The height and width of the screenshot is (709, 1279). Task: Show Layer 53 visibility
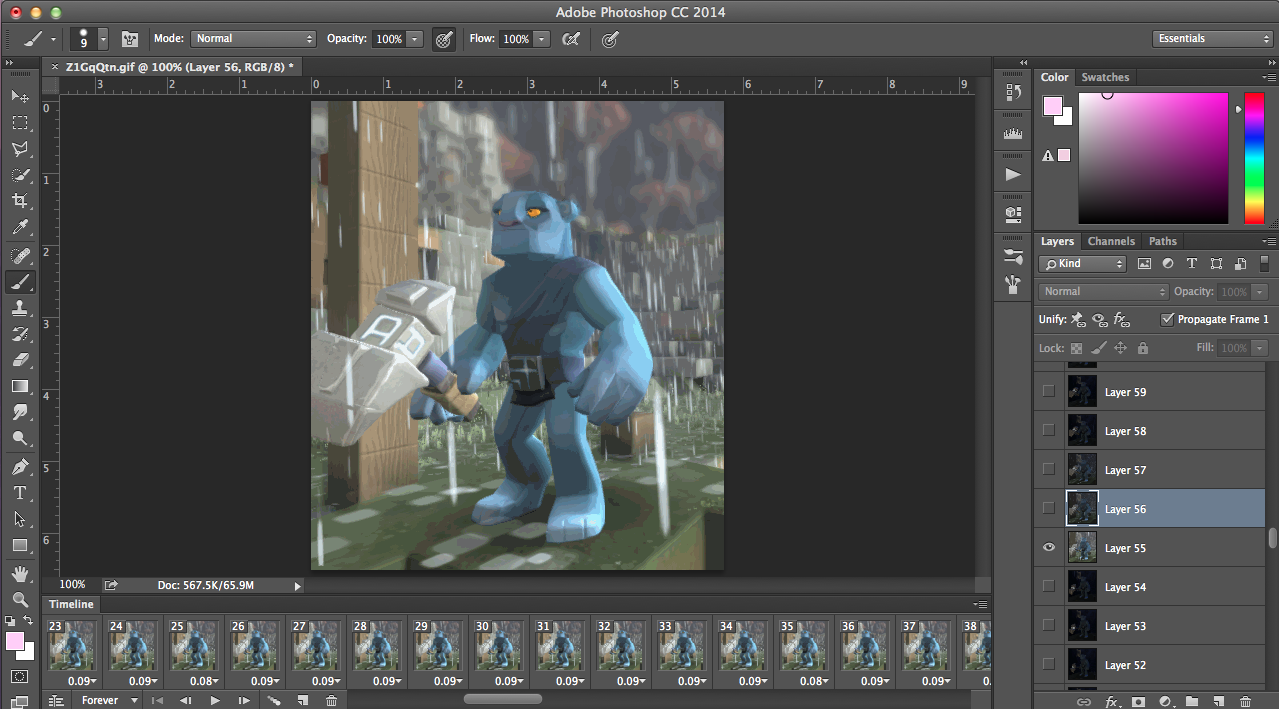point(1049,625)
